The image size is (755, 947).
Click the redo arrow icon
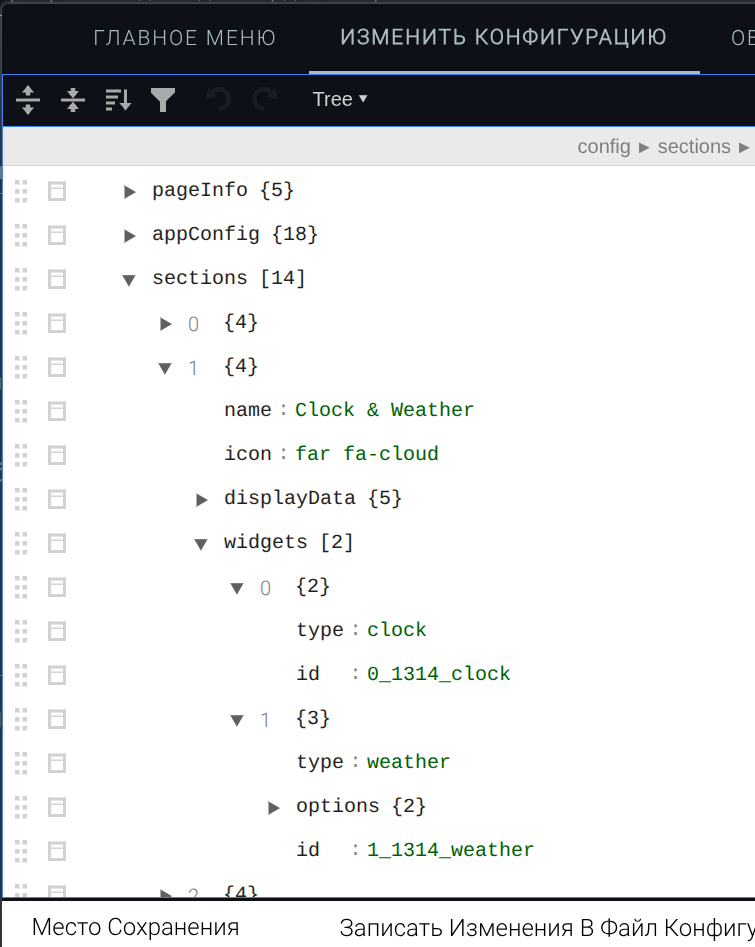(x=264, y=100)
